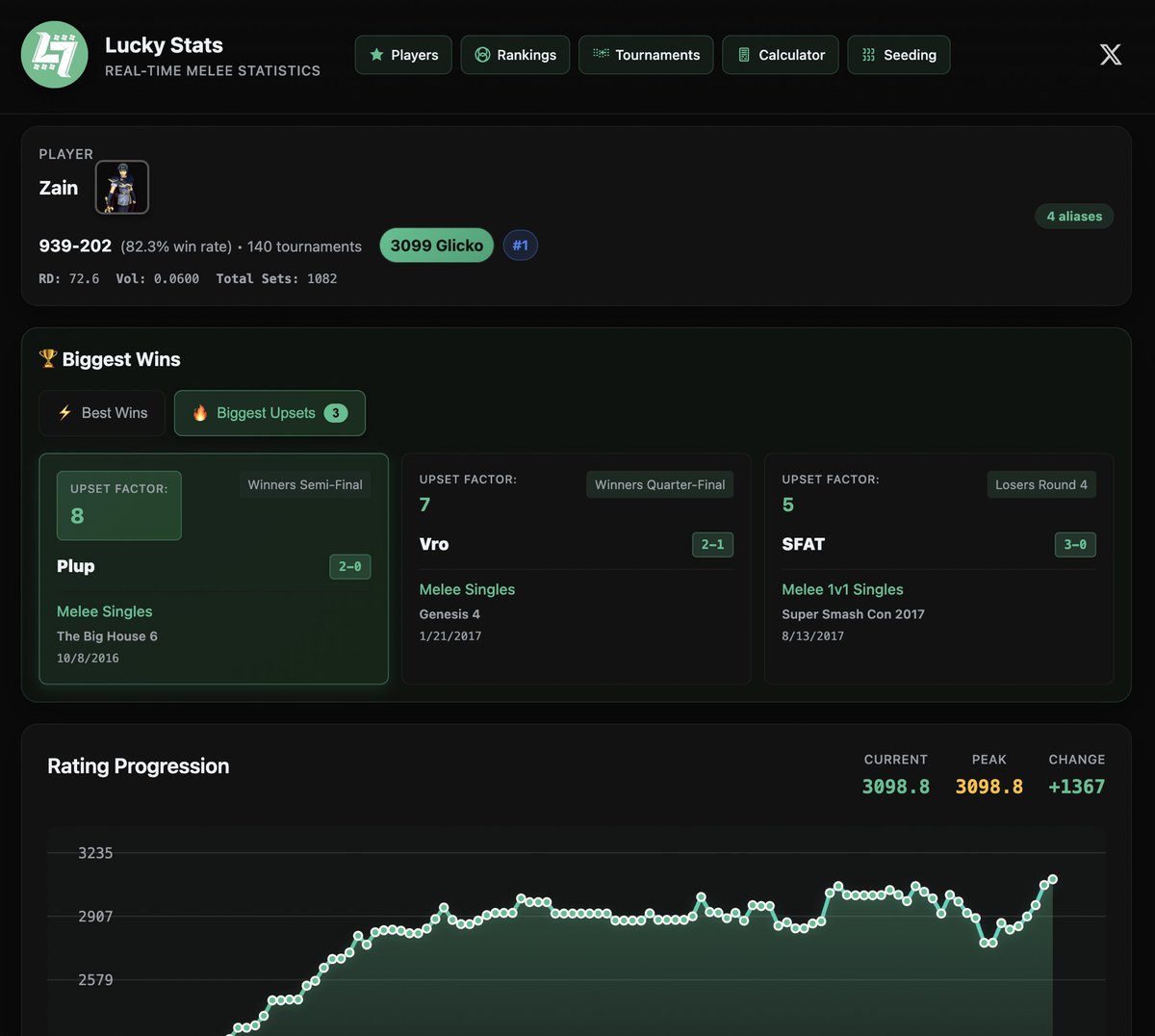Viewport: 1155px width, 1036px height.
Task: Click the Vol: 0.0600 stat
Action: [x=158, y=278]
